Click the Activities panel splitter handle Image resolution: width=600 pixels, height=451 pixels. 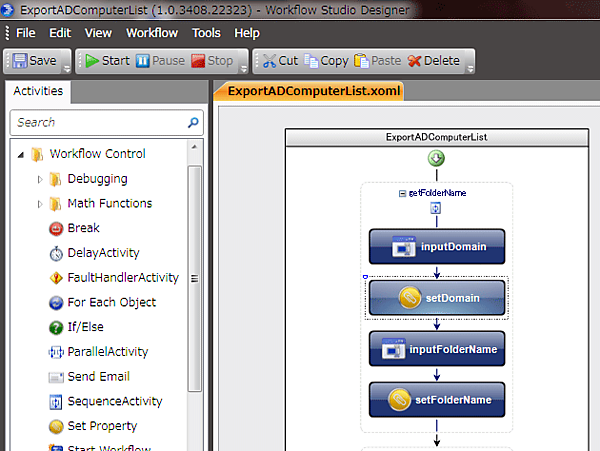[x=210, y=265]
